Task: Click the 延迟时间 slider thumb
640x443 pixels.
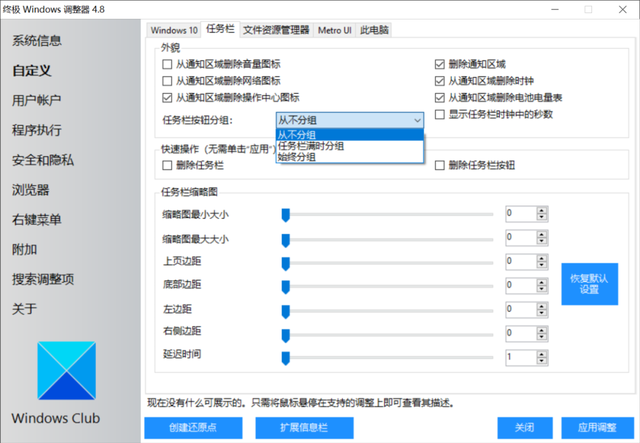Action: [x=286, y=358]
